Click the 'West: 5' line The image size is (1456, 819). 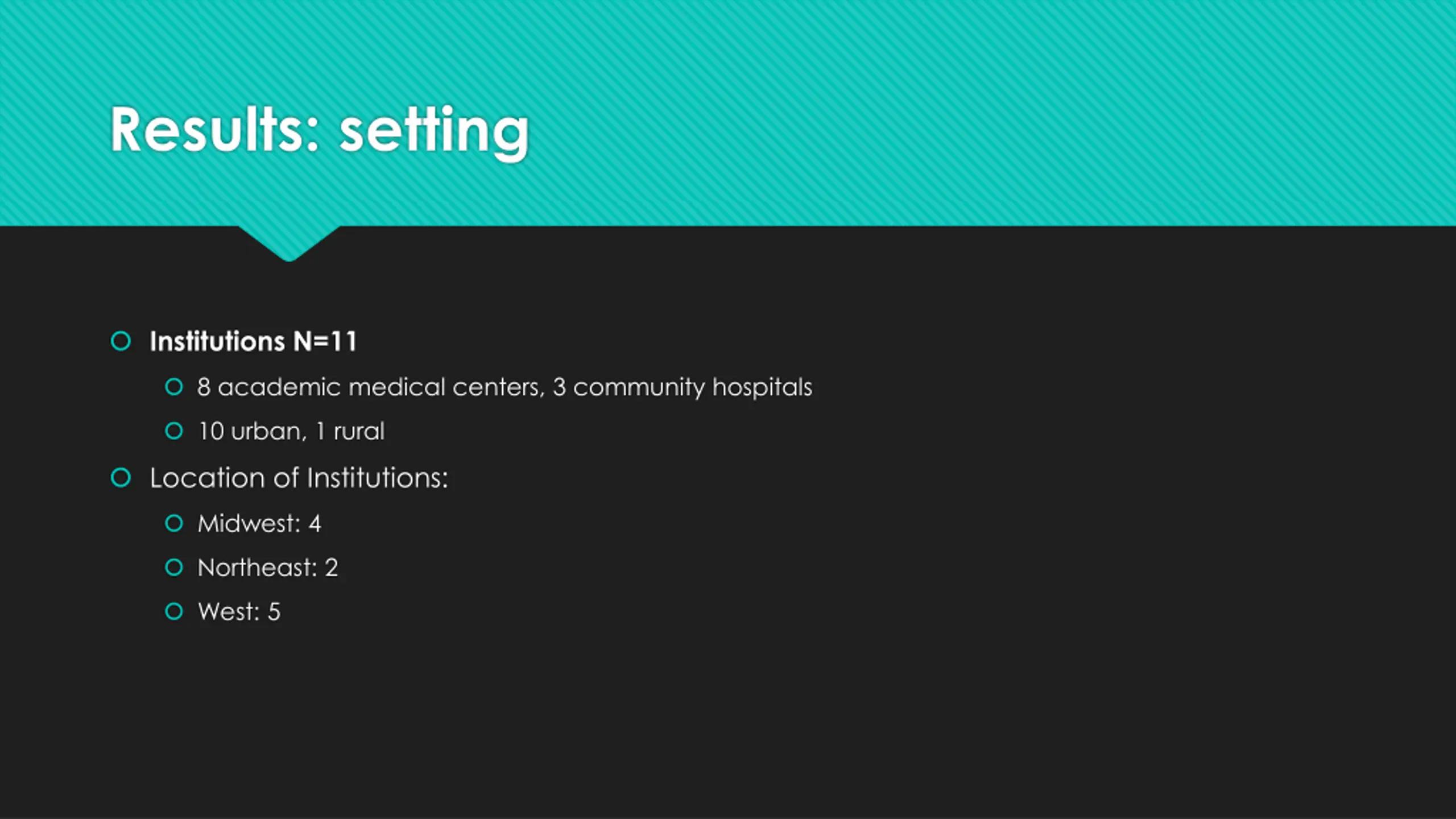pos(239,612)
